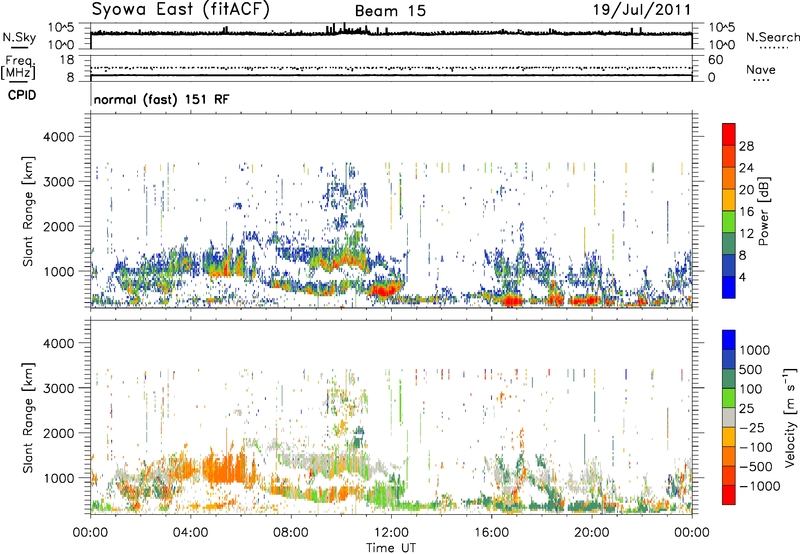
Task: Click the date "19/Jul/2011"
Action: pos(642,9)
